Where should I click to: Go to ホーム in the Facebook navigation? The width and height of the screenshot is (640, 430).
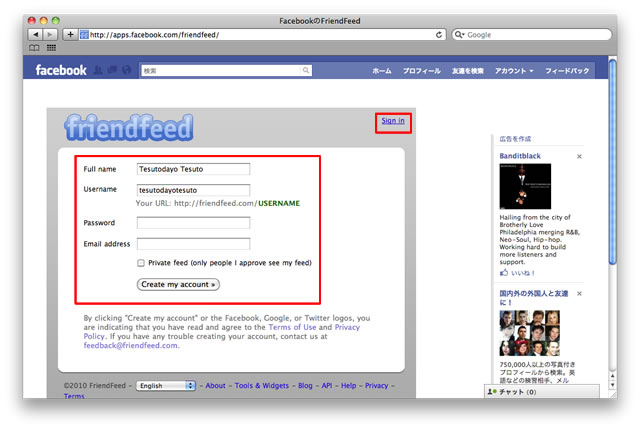click(x=382, y=71)
